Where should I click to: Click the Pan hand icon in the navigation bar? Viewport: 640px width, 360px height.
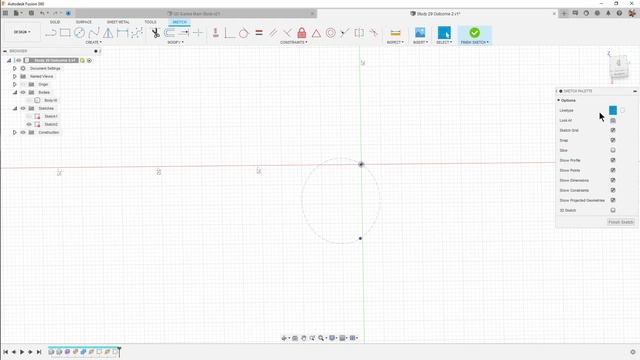pos(304,338)
